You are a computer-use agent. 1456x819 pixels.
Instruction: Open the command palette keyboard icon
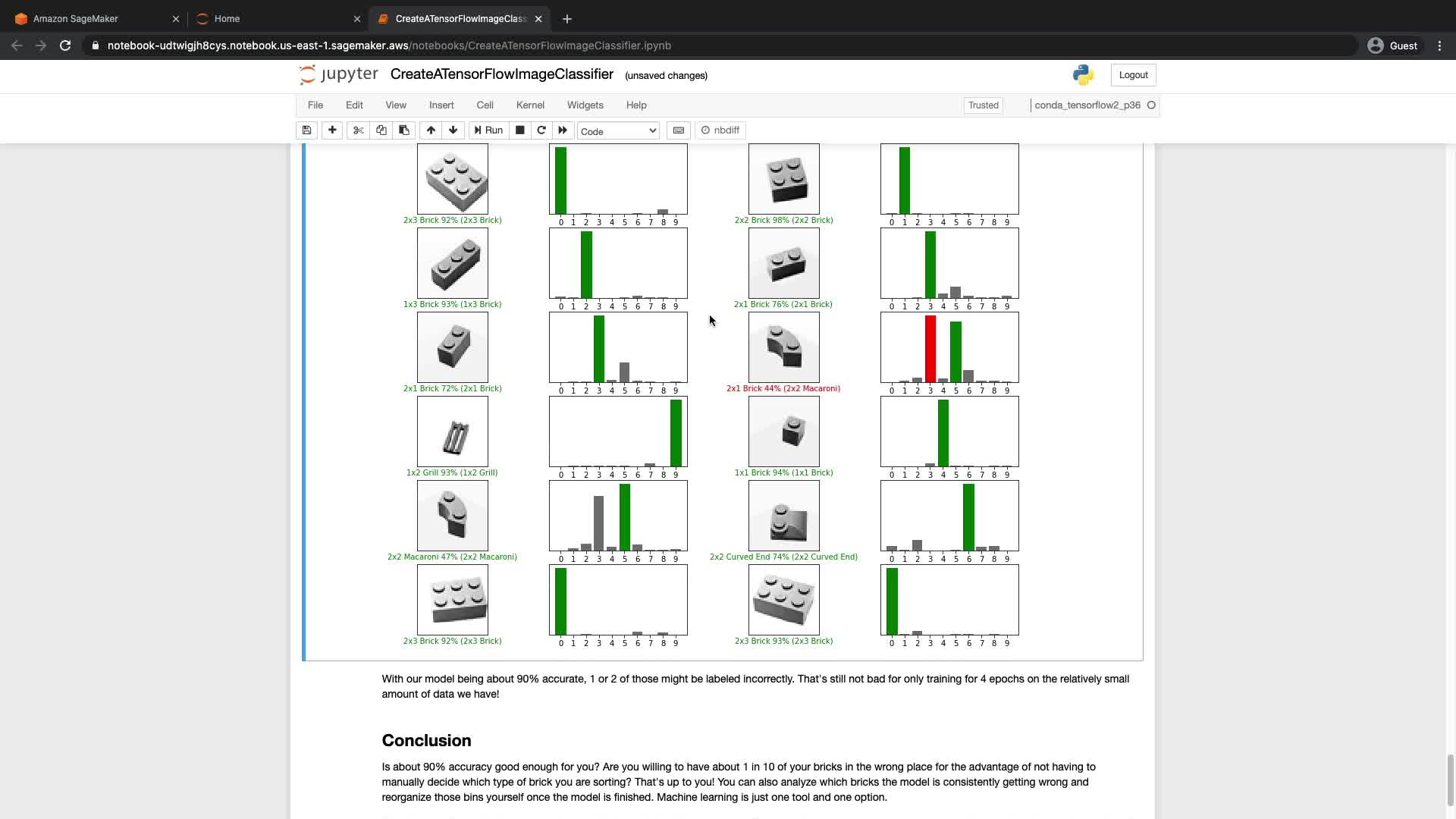tap(679, 130)
